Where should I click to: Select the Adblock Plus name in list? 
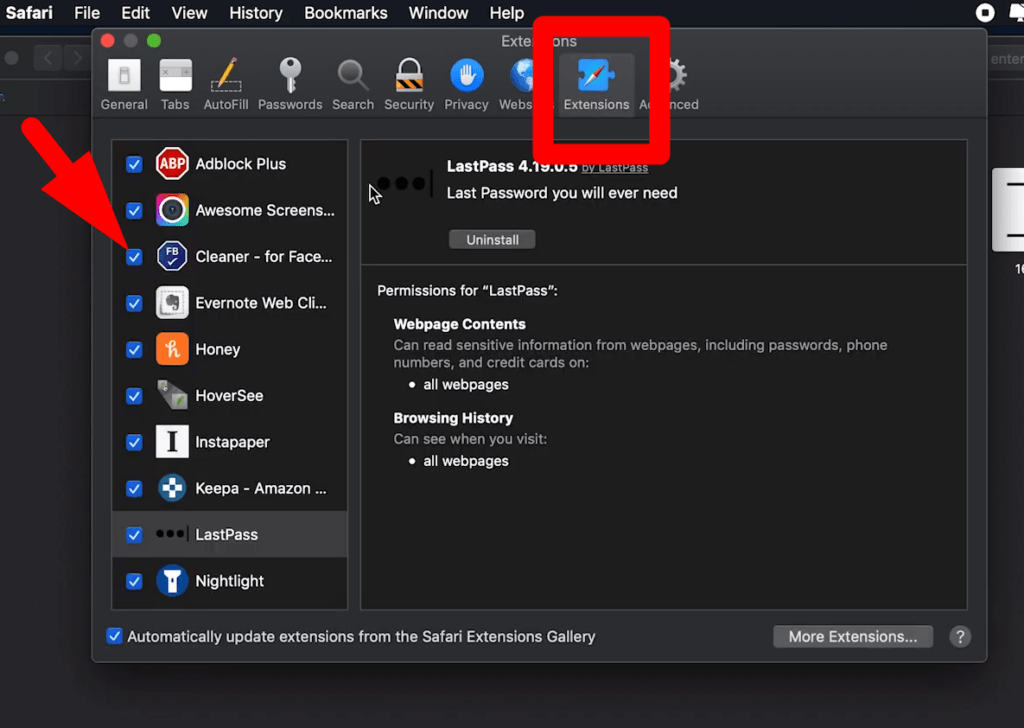pos(240,164)
